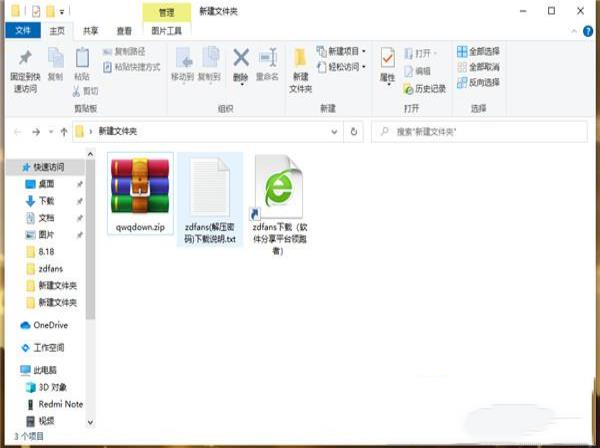Click the red X delete icon

point(240,60)
